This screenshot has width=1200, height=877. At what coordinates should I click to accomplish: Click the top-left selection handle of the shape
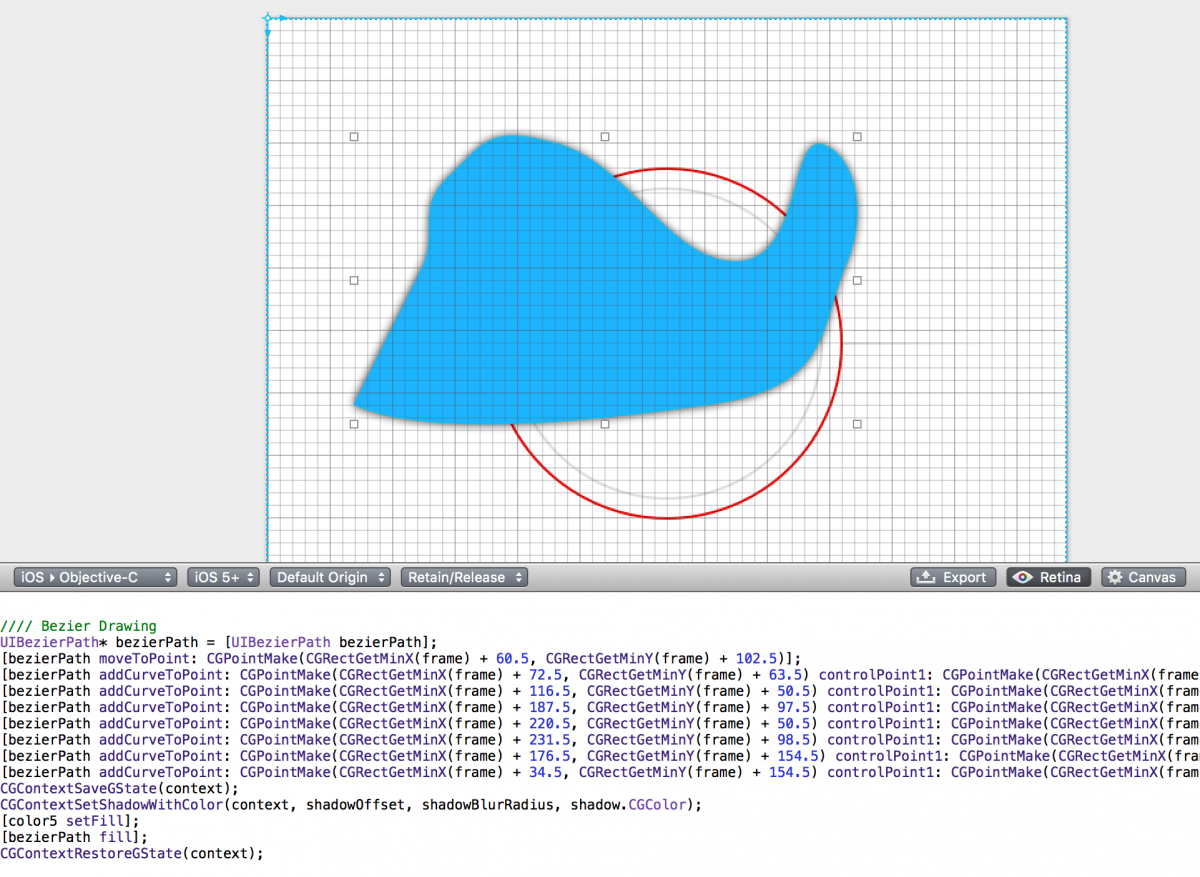tap(353, 136)
